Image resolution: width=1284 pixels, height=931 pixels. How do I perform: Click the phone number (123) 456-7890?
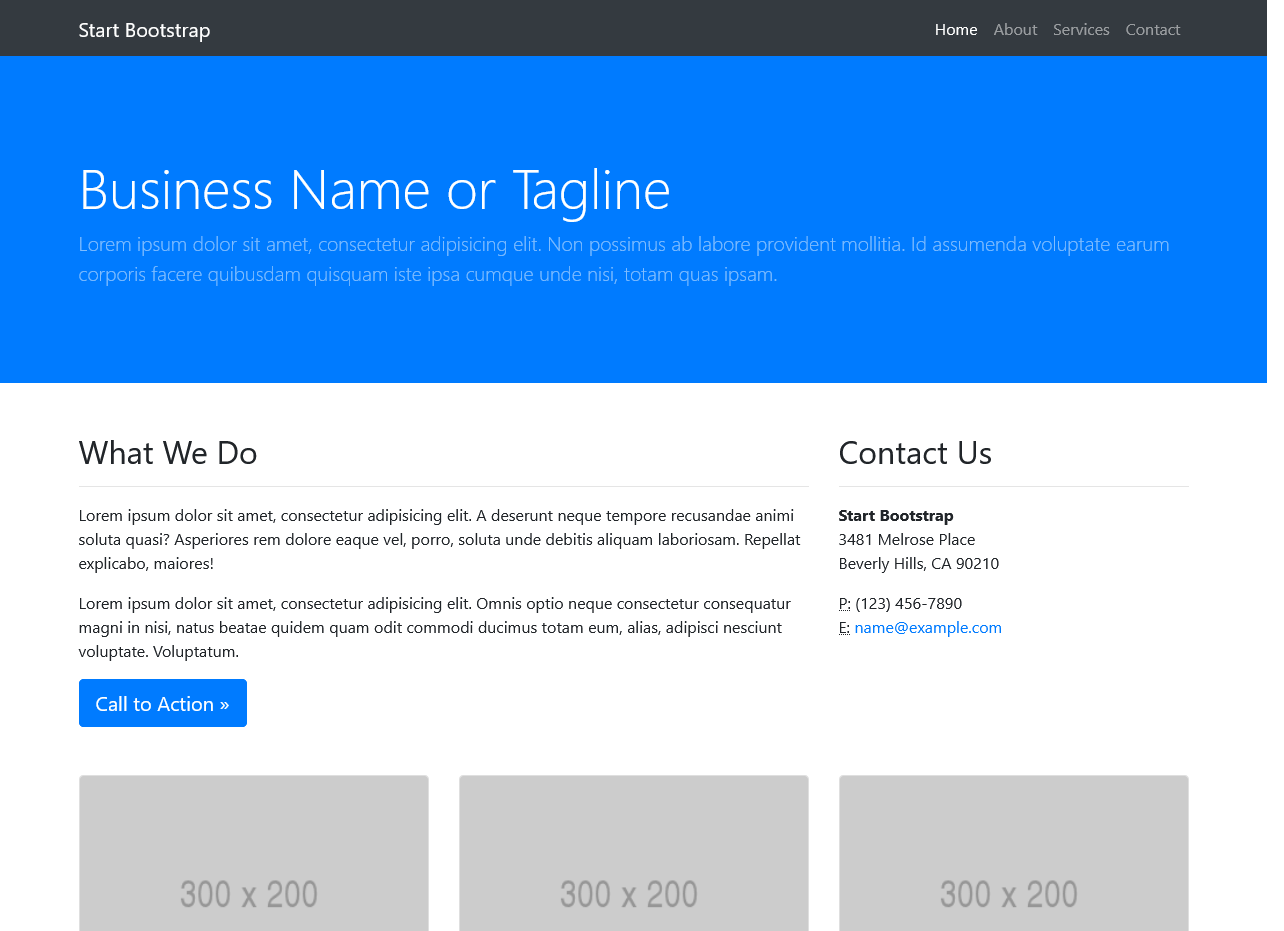tap(908, 603)
